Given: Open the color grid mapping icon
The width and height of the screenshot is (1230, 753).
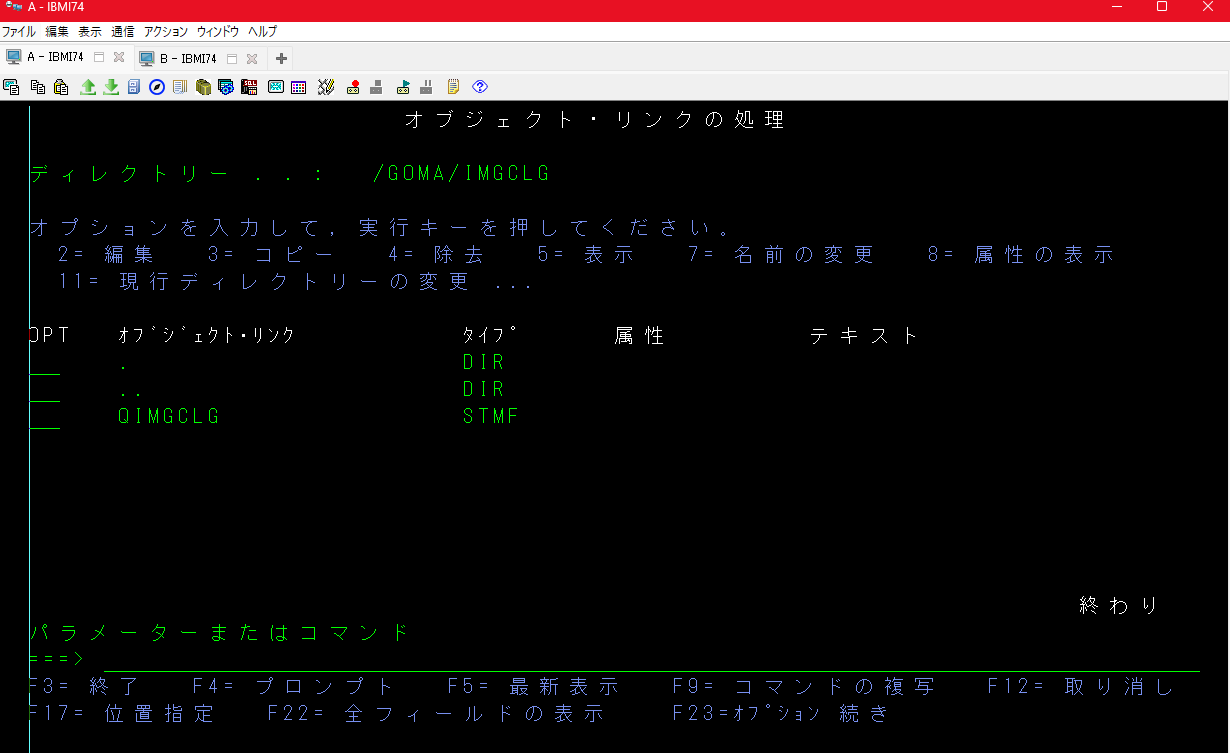Looking at the screenshot, I should point(299,87).
